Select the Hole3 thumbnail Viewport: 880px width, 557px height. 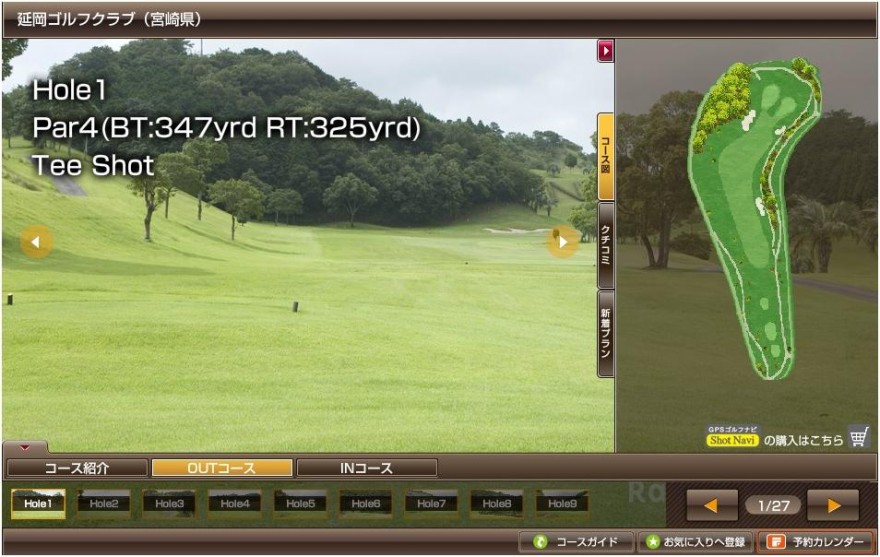tap(169, 504)
